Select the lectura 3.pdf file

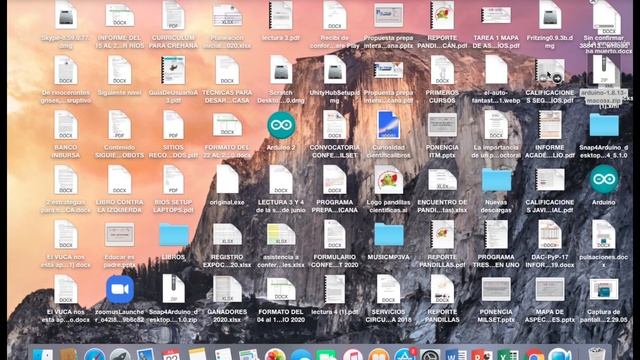tap(280, 15)
